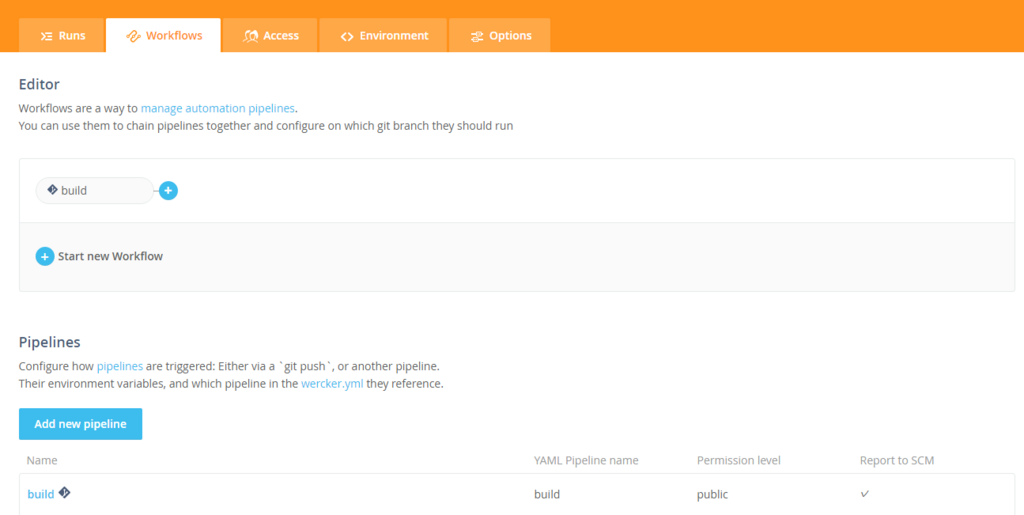This screenshot has width=1024, height=515.
Task: Open the manage automation pipelines link
Action: (217, 108)
